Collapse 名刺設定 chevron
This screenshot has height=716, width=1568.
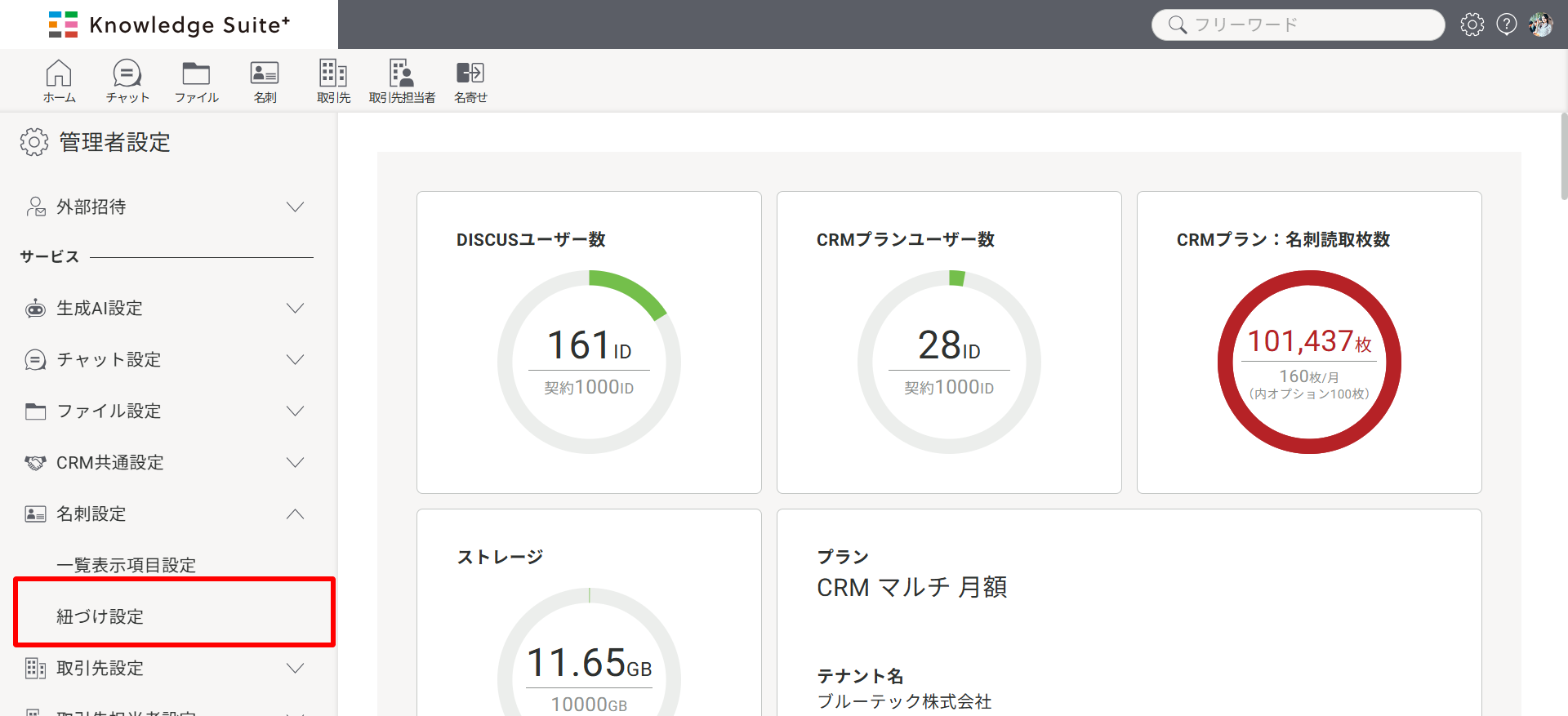(295, 514)
